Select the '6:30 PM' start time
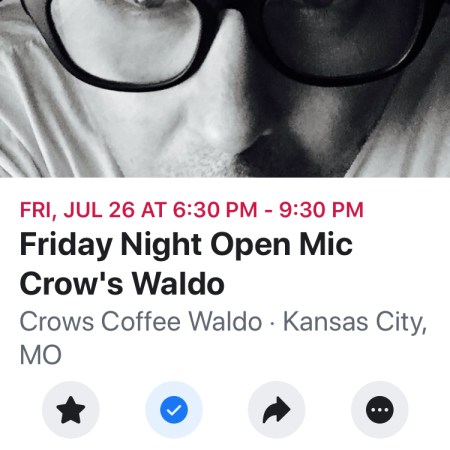450x450 pixels. pyautogui.click(x=215, y=210)
